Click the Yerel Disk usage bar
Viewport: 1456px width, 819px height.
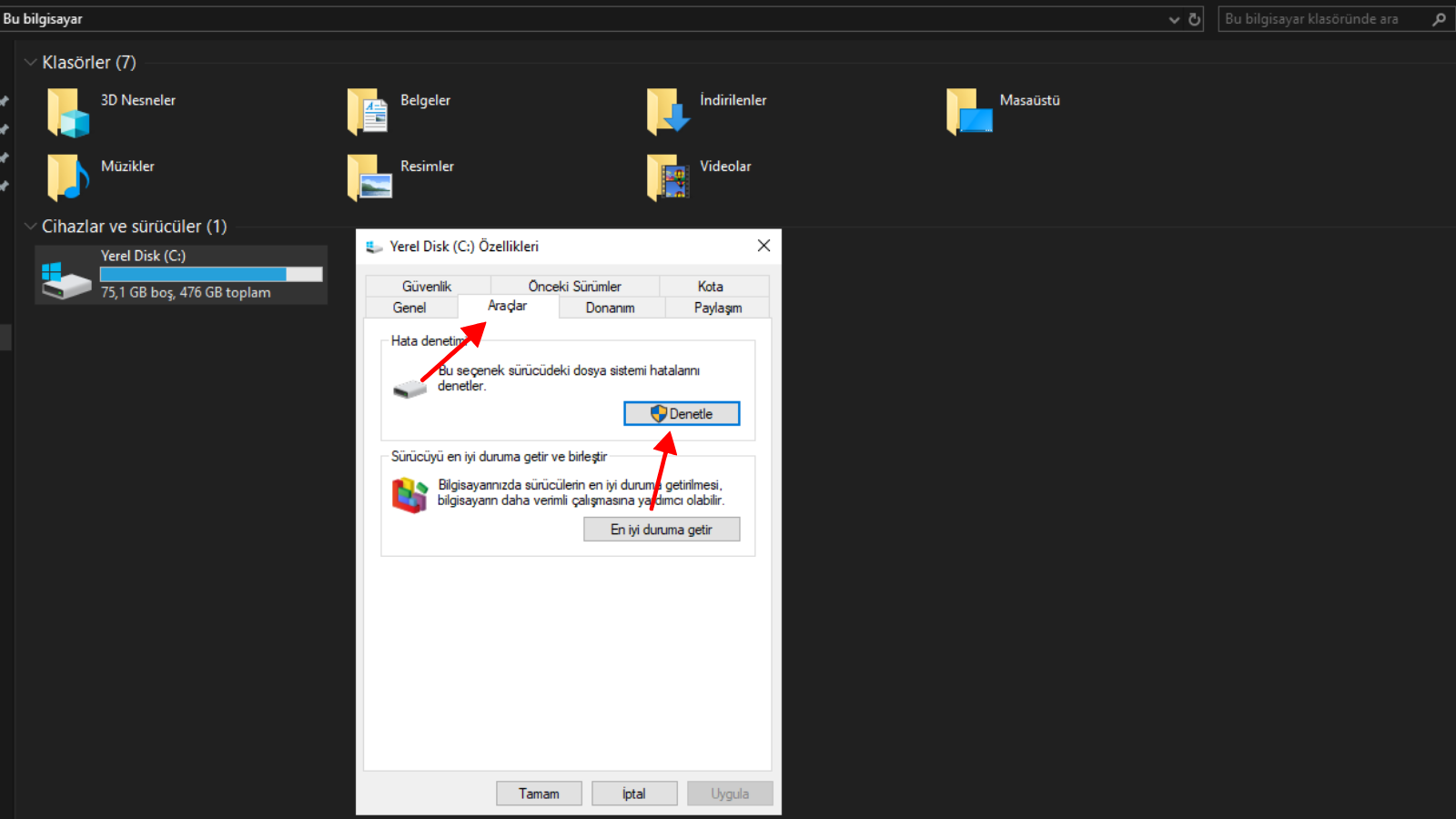[211, 274]
